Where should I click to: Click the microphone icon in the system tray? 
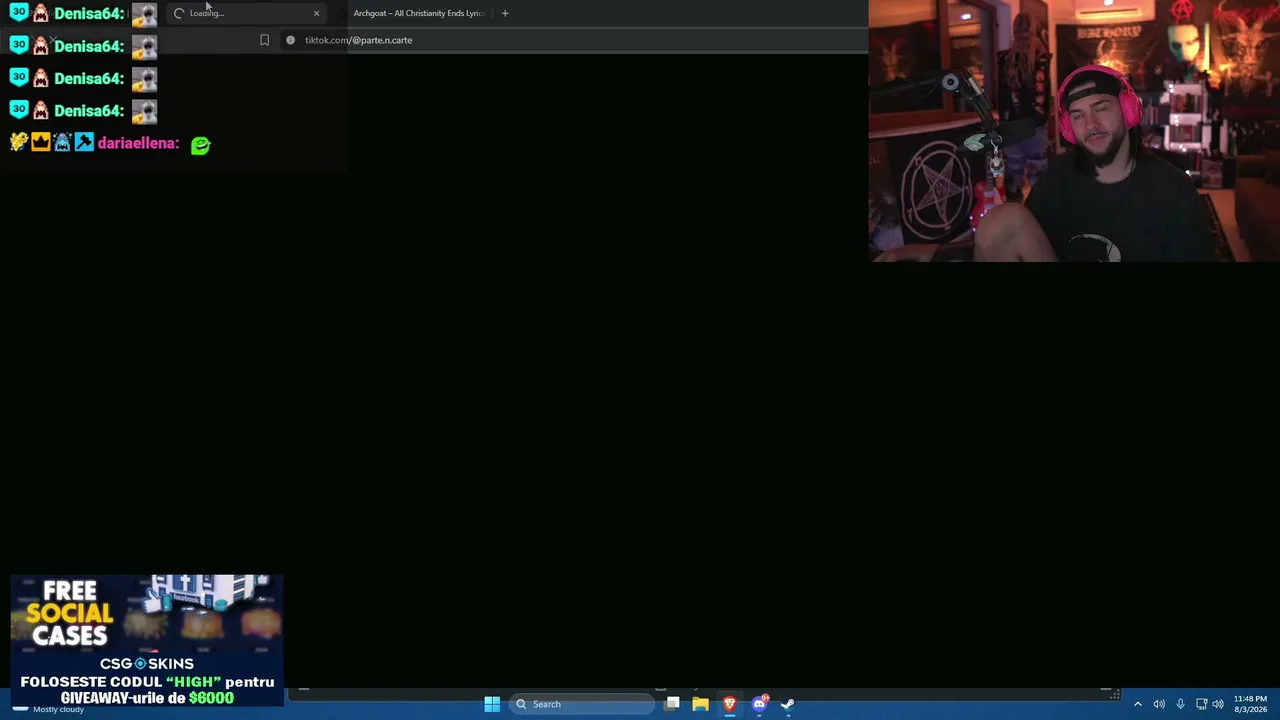(x=1180, y=704)
